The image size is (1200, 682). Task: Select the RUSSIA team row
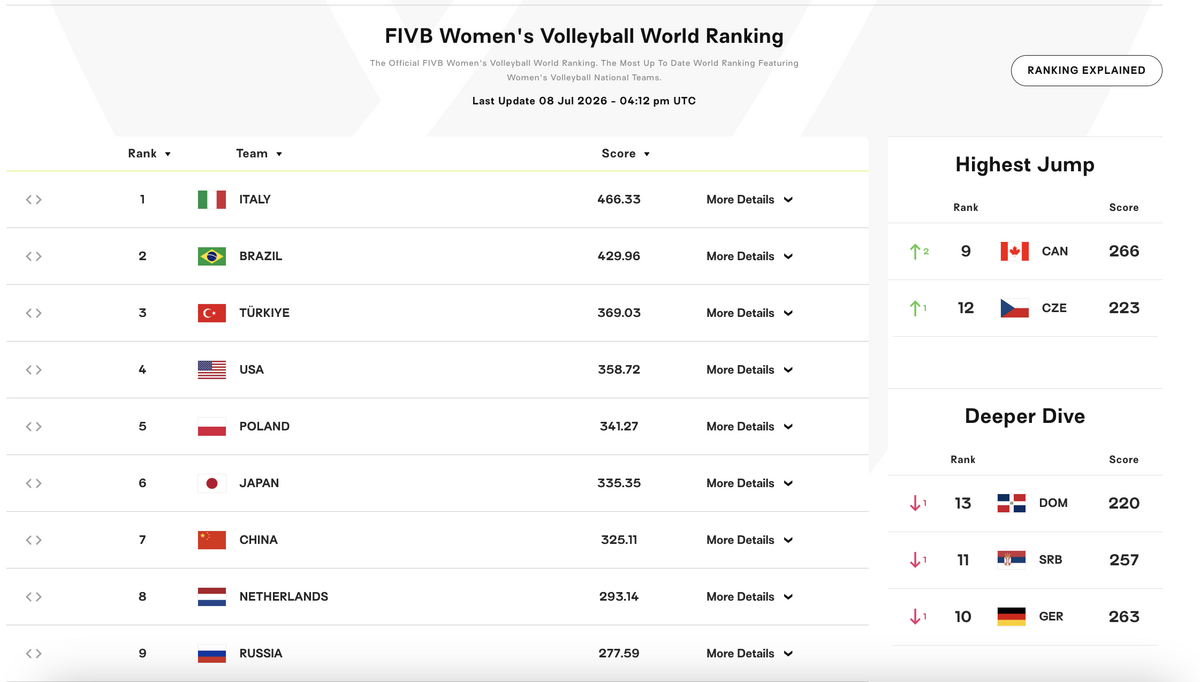point(437,654)
